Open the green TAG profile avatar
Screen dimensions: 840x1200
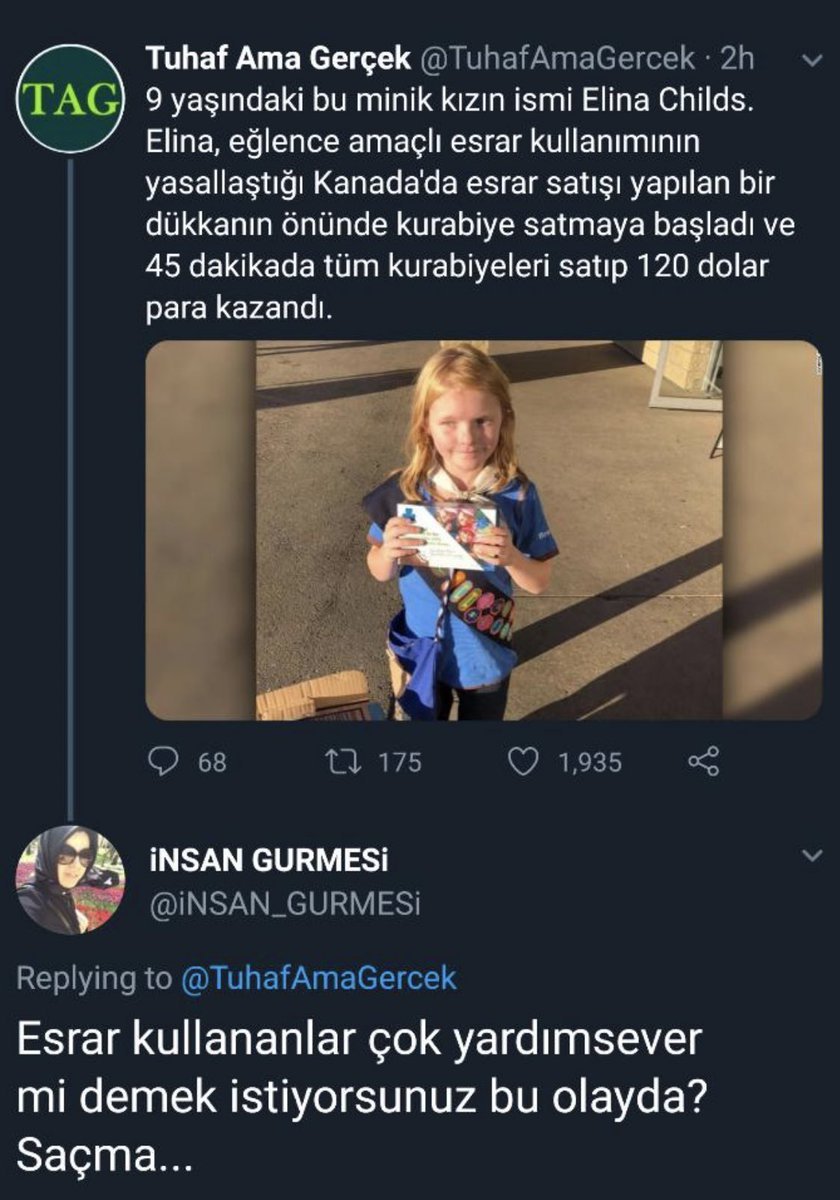click(x=69, y=98)
